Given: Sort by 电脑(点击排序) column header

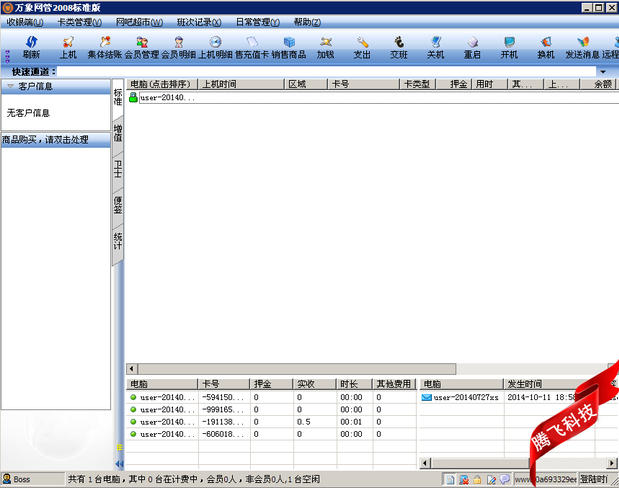Looking at the screenshot, I should coord(161,84).
